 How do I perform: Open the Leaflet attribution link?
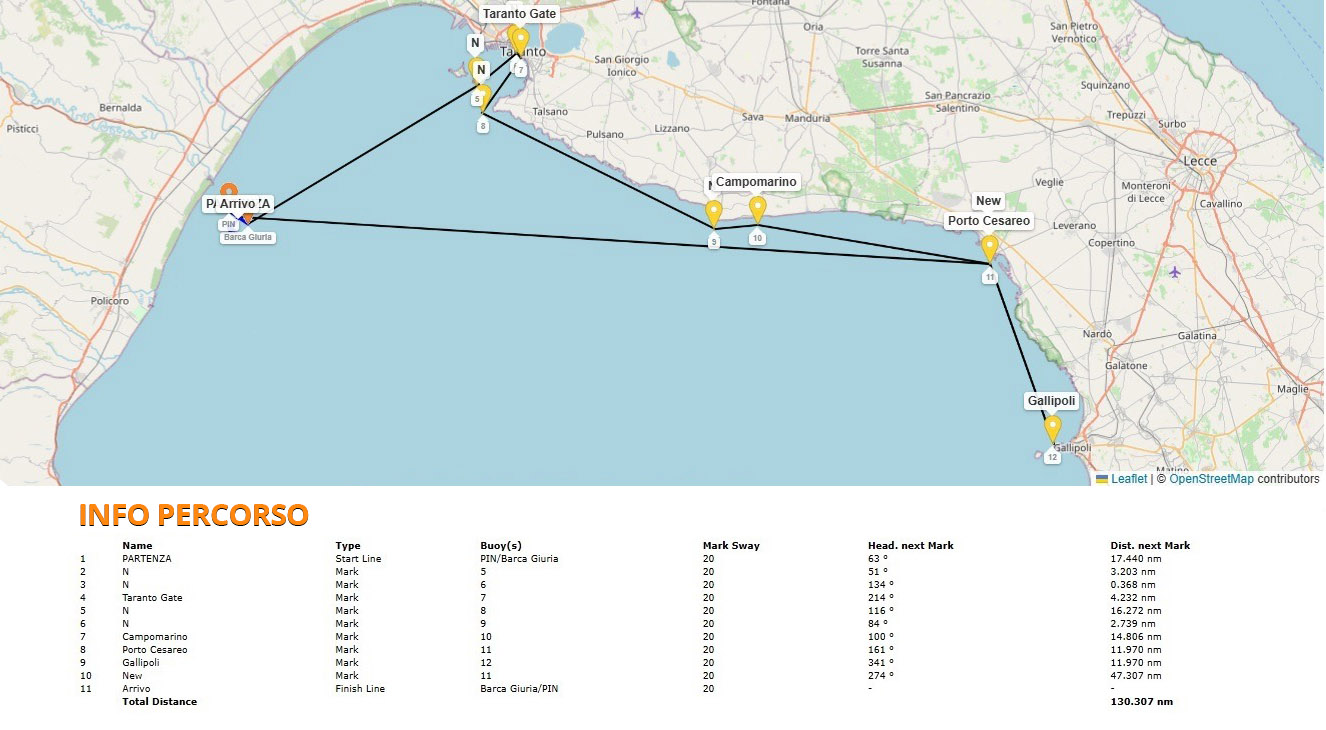coord(1128,479)
